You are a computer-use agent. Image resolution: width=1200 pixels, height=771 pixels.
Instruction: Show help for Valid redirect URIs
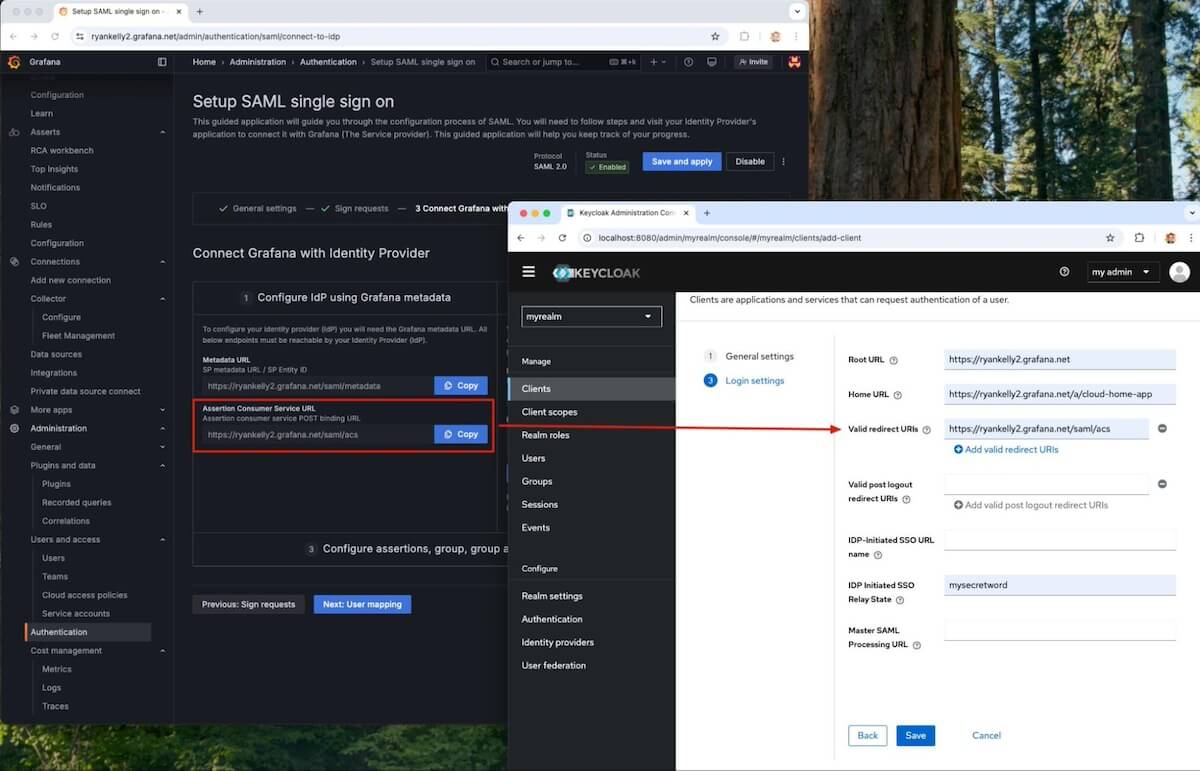[926, 430]
